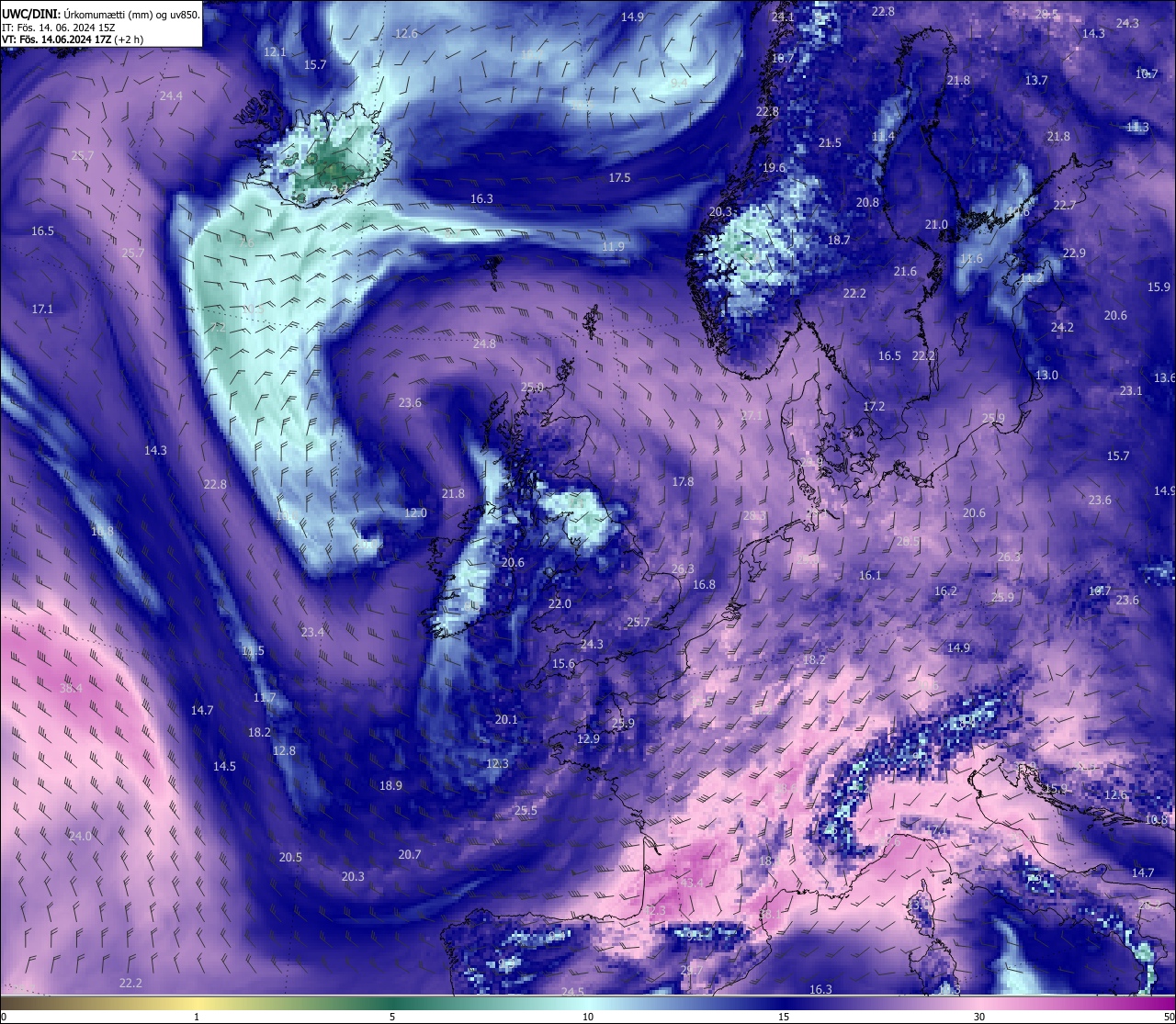The height and width of the screenshot is (1024, 1176).
Task: Click the 10 tick on color scale
Action: coord(588,1017)
